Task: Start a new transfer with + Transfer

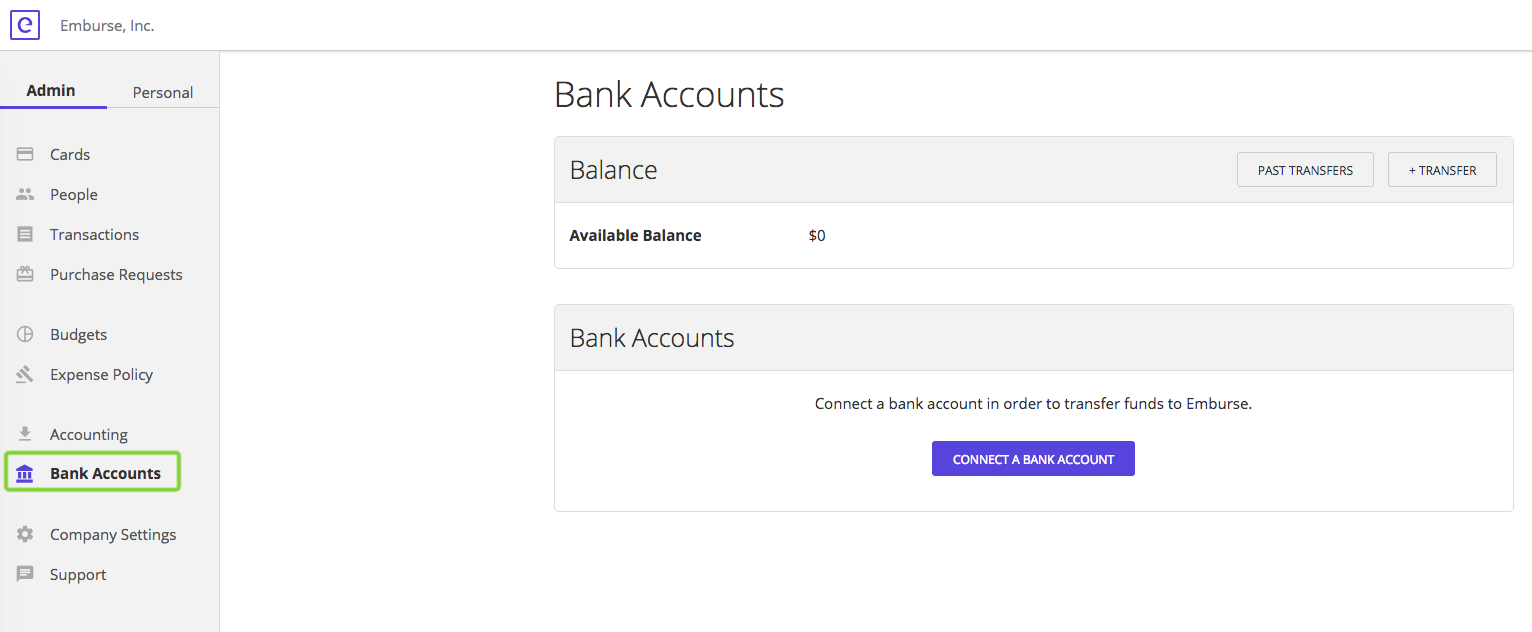Action: point(1442,170)
